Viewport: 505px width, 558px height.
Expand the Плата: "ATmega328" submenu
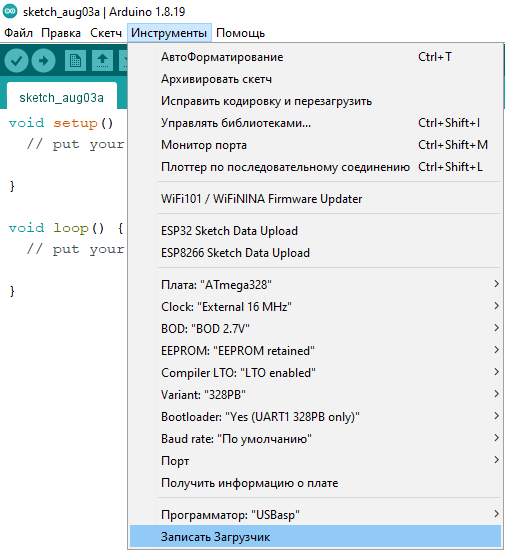pyautogui.click(x=315, y=285)
